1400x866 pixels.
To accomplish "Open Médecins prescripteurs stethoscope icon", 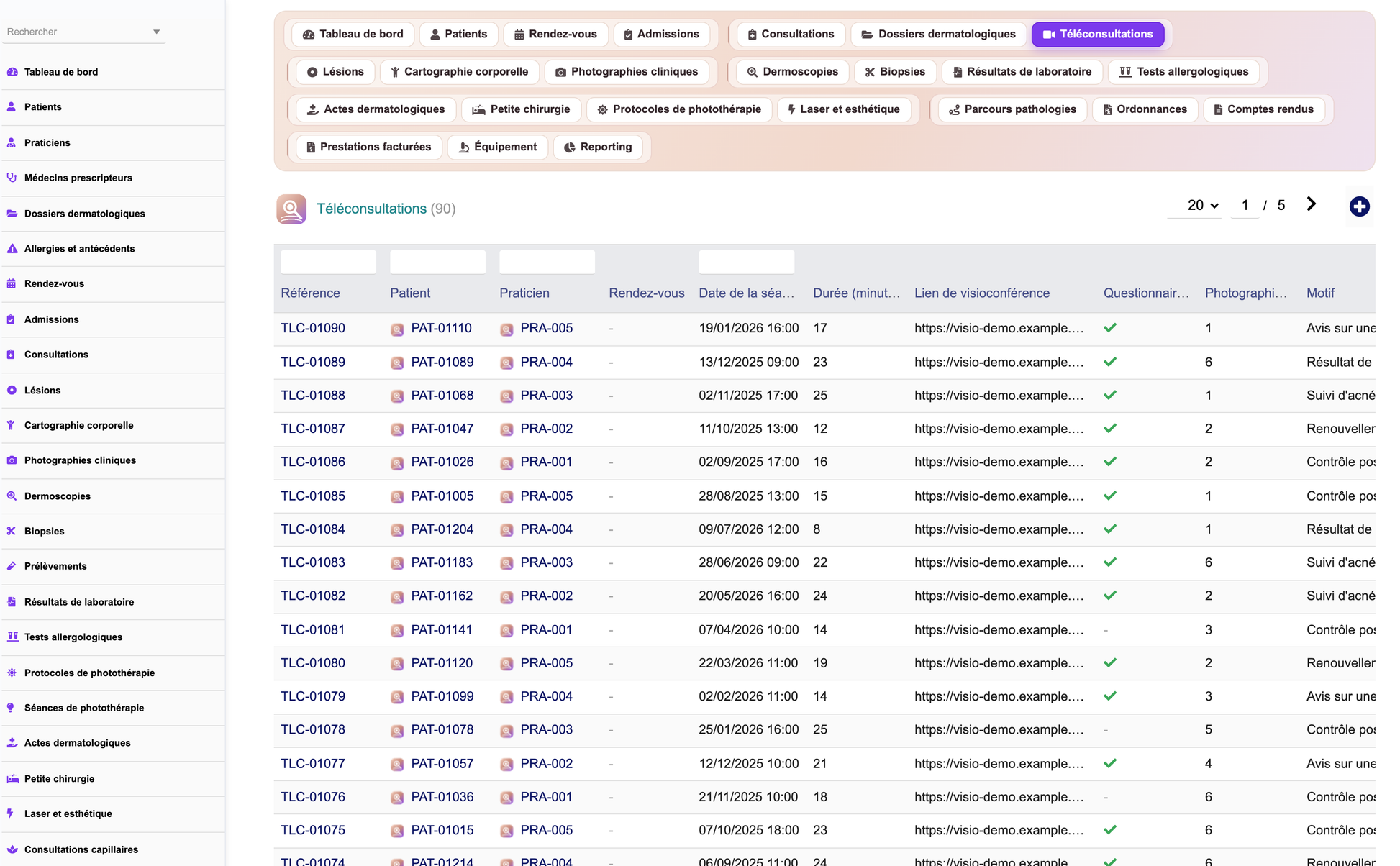I will coord(12,178).
